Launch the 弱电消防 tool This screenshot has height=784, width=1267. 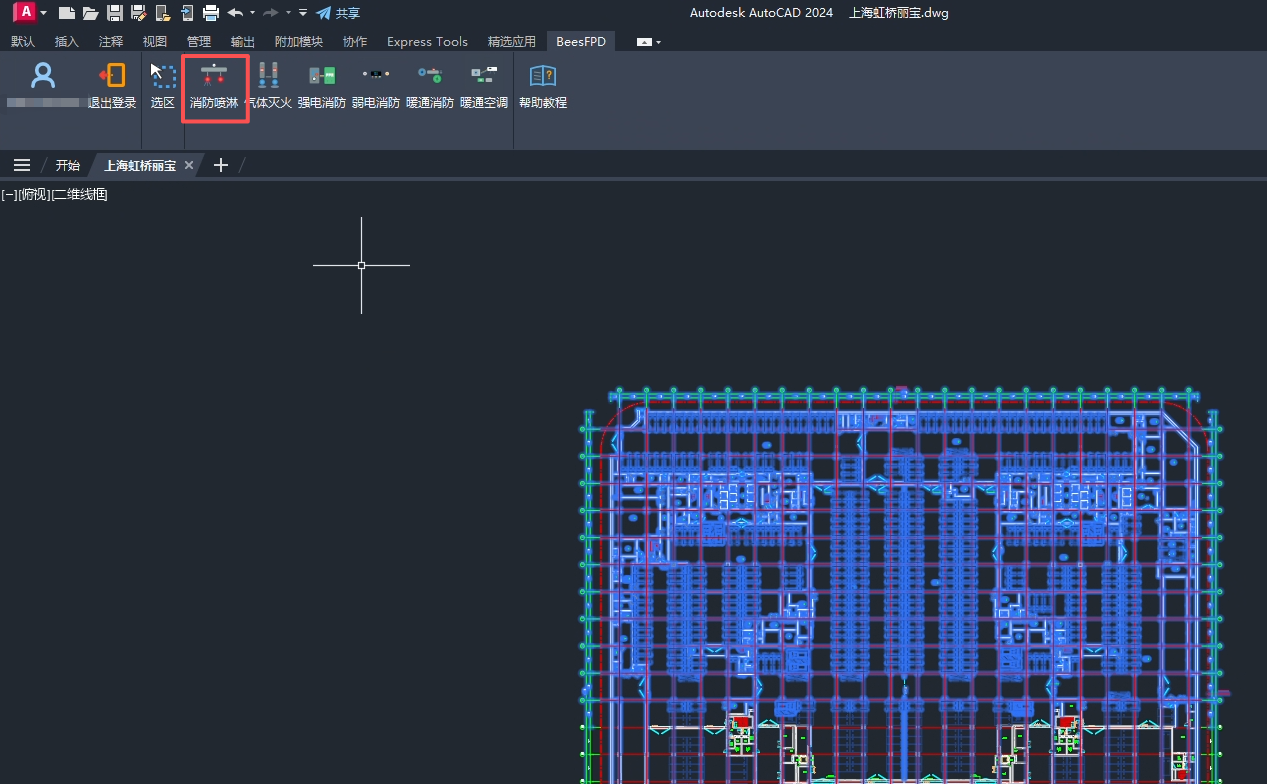375,86
